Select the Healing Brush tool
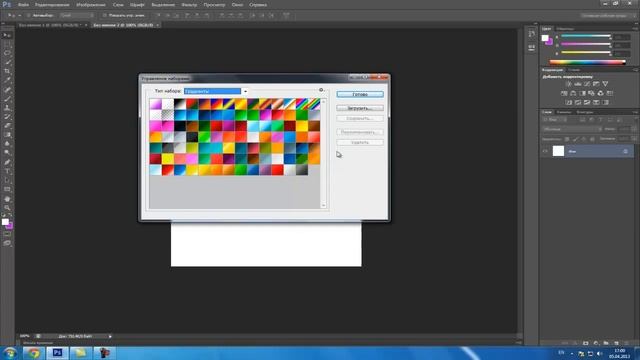Screen dimensions: 640x360 (7, 90)
